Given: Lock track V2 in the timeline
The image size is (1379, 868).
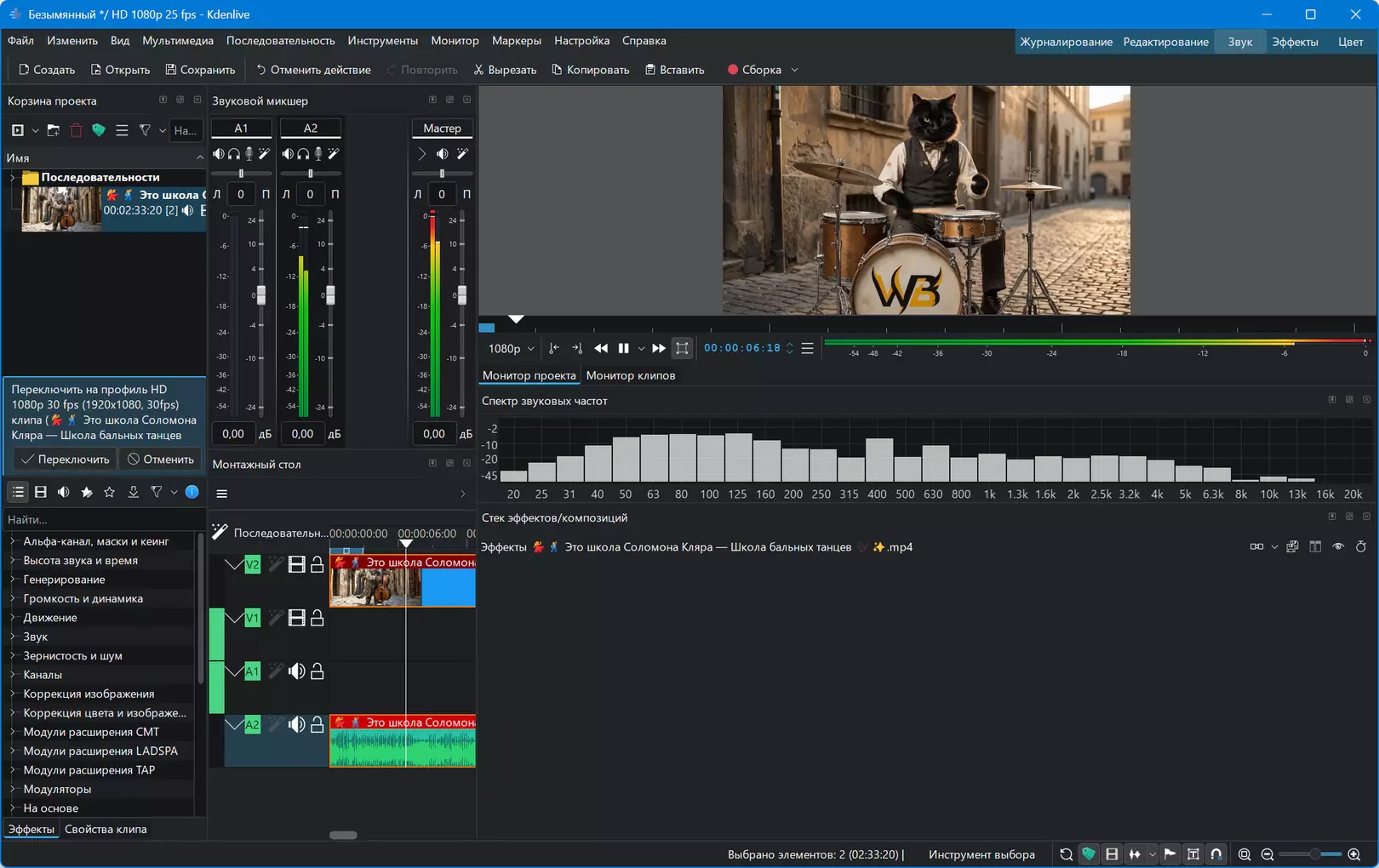Looking at the screenshot, I should [317, 564].
